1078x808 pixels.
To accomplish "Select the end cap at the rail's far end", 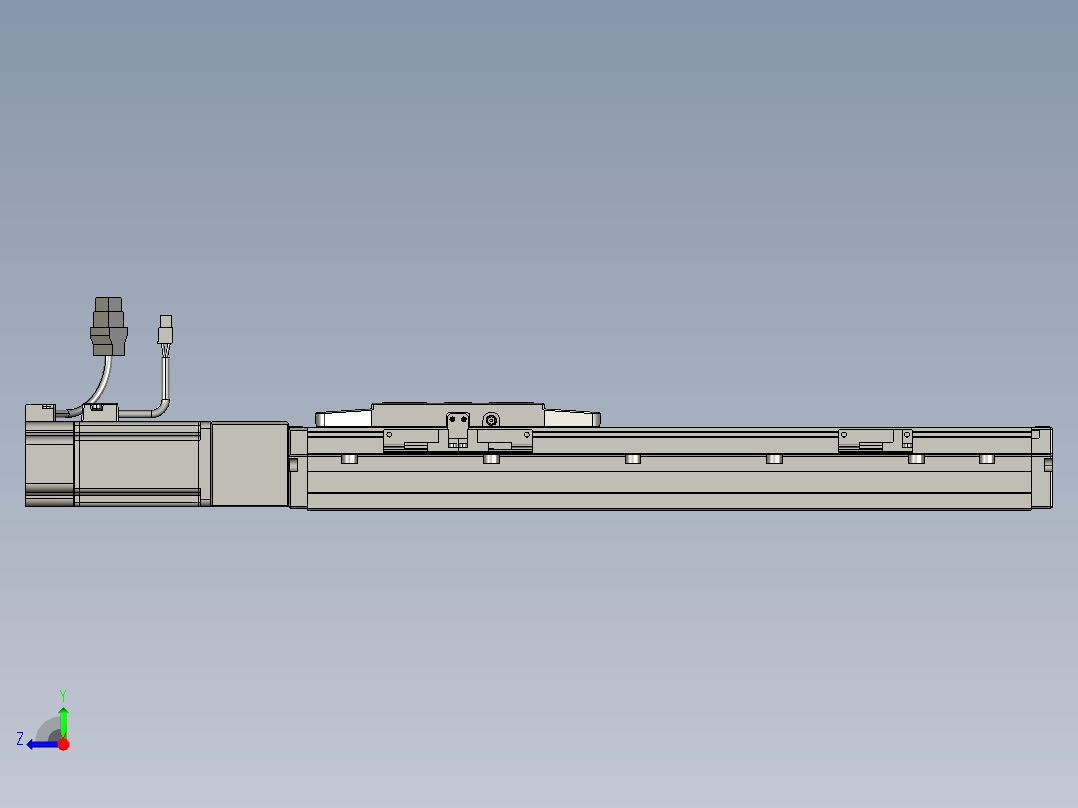I will [1042, 468].
